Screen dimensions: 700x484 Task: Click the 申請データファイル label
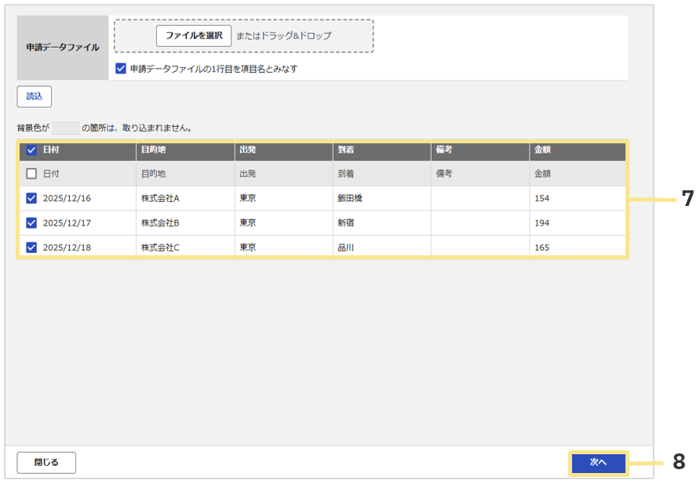tap(62, 47)
